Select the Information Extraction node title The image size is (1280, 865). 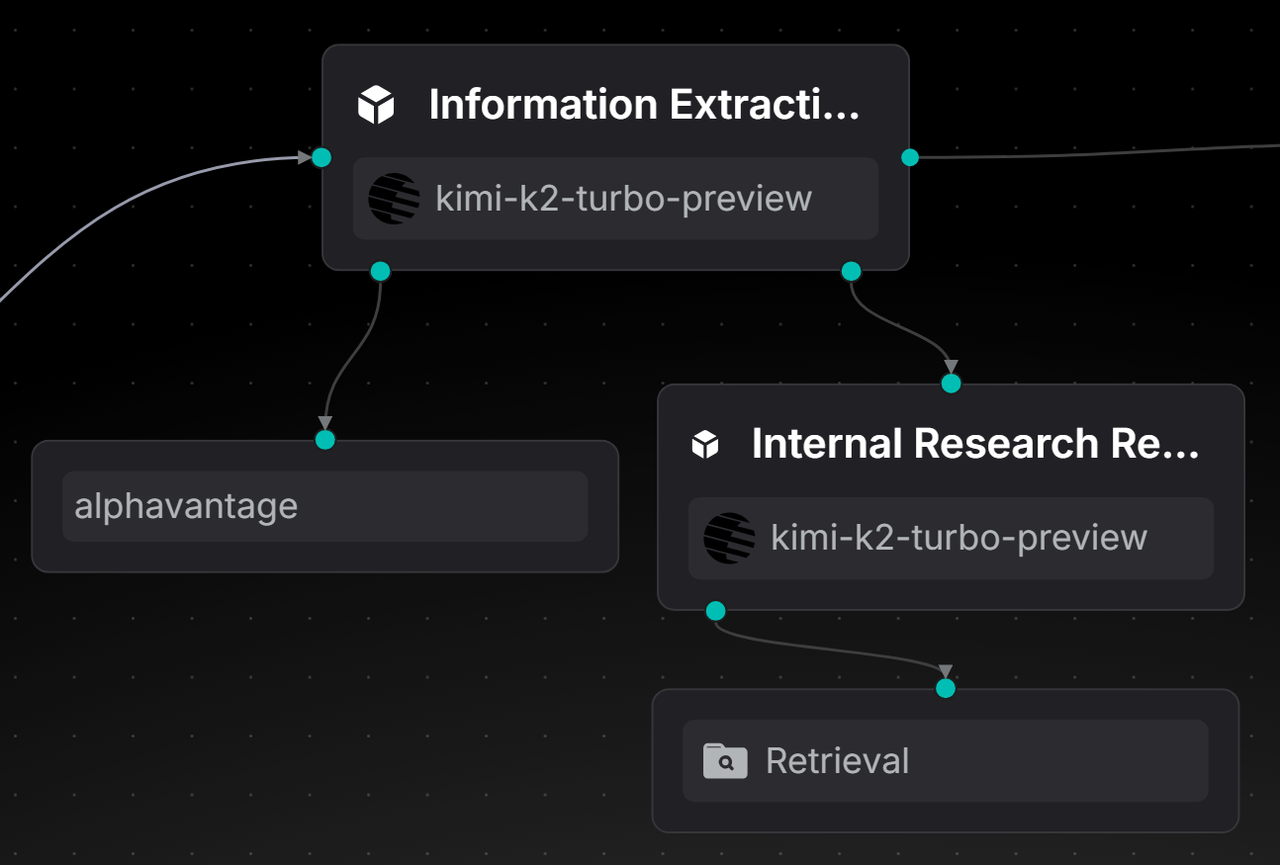click(x=644, y=104)
